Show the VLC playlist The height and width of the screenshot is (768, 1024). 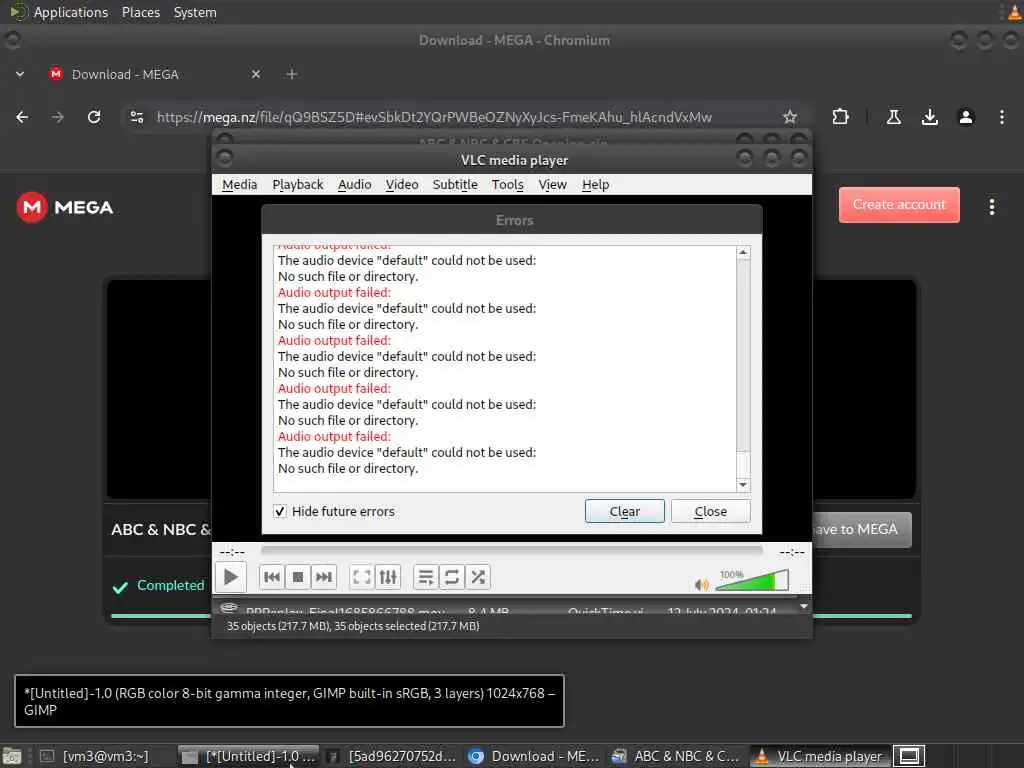pos(426,577)
